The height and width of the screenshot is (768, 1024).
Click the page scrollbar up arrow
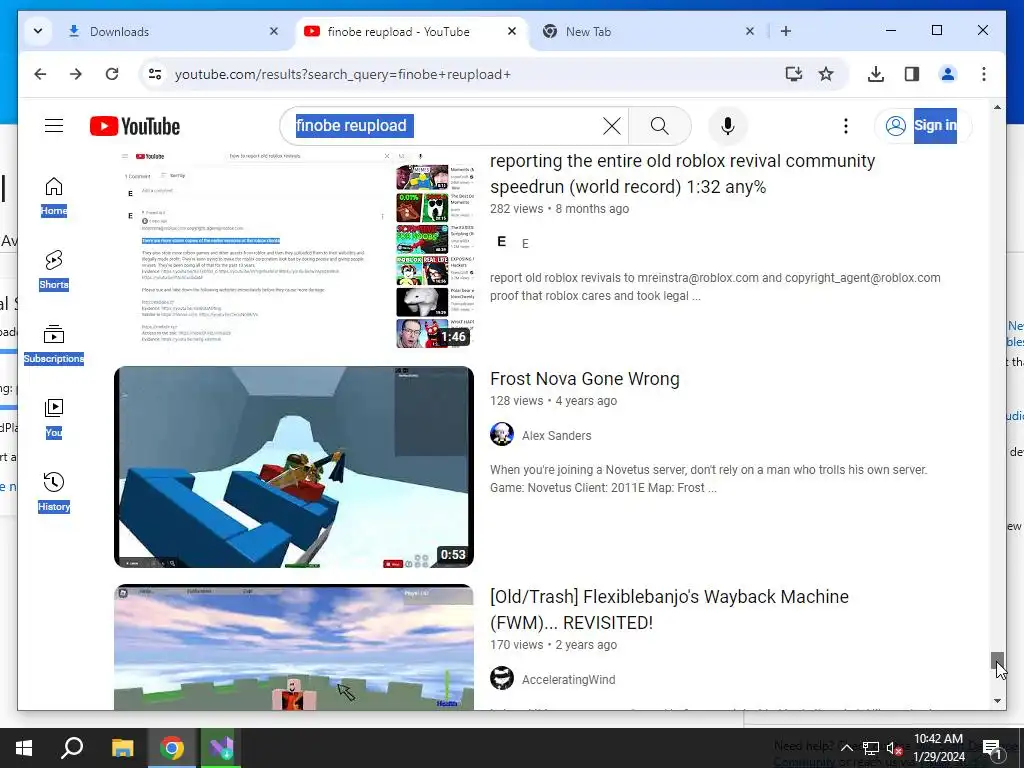(997, 107)
